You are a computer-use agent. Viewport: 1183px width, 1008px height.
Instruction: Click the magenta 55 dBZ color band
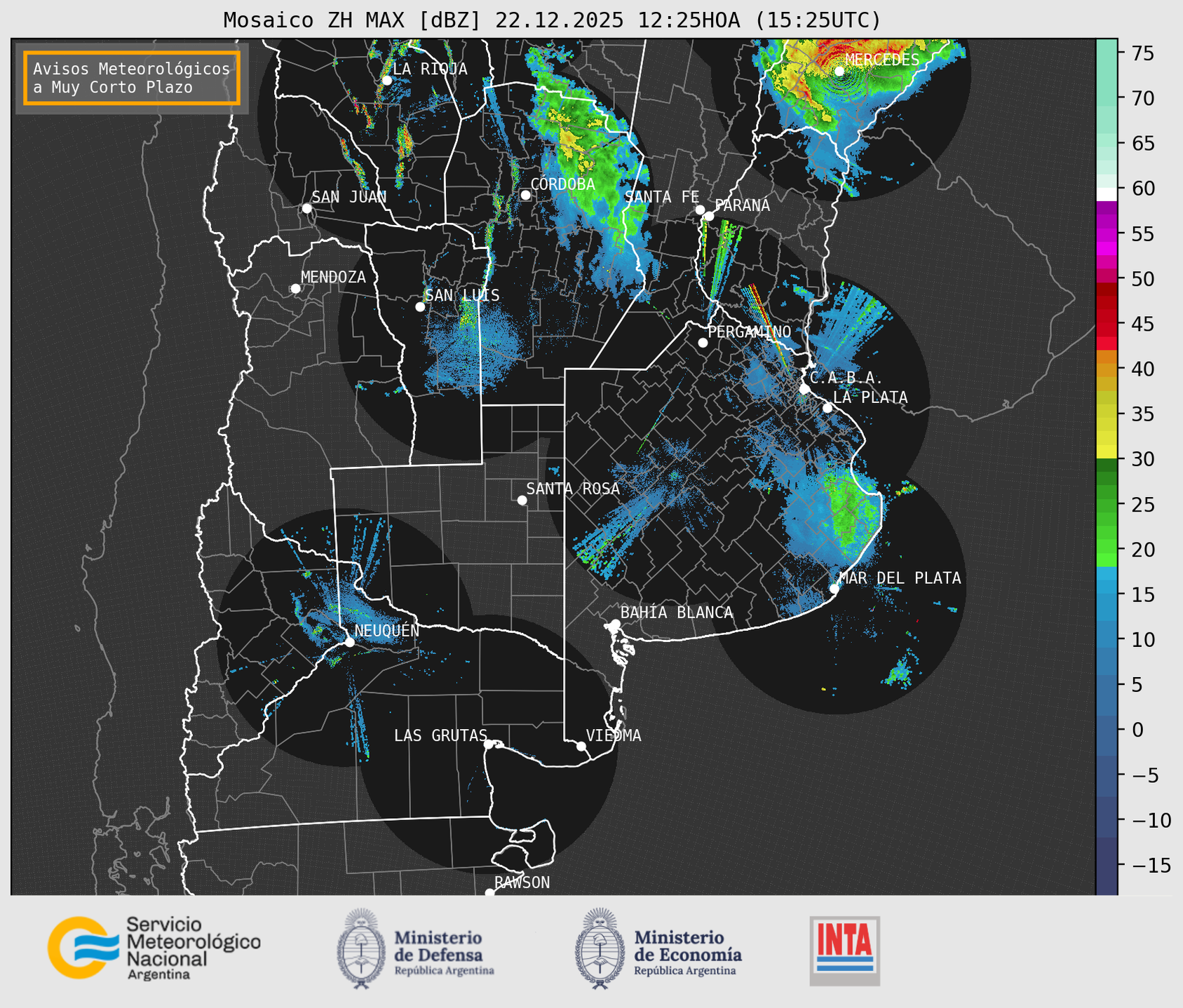point(1106,233)
